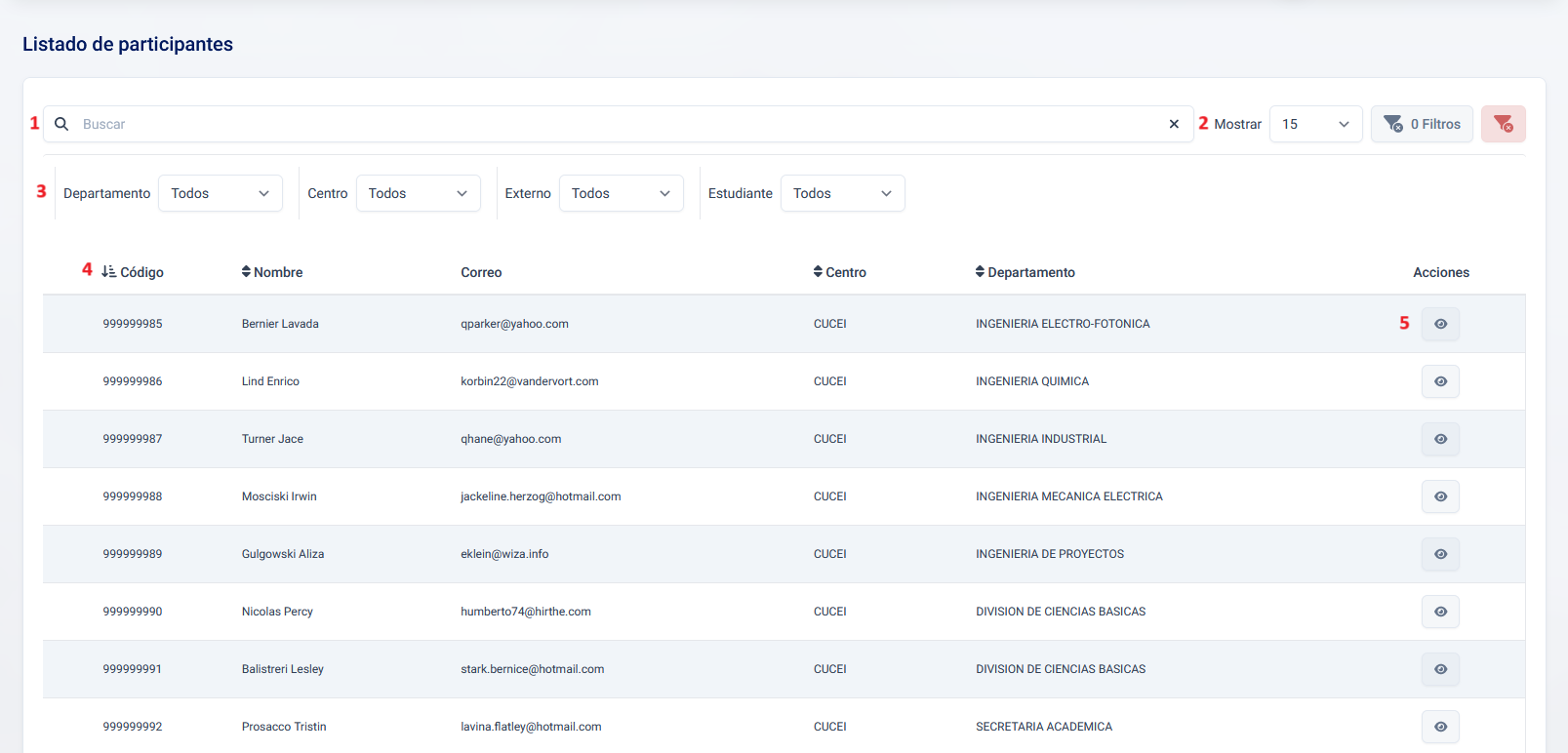Click into the Buscar search field
Viewport: 1568px width, 753px height.
615,124
